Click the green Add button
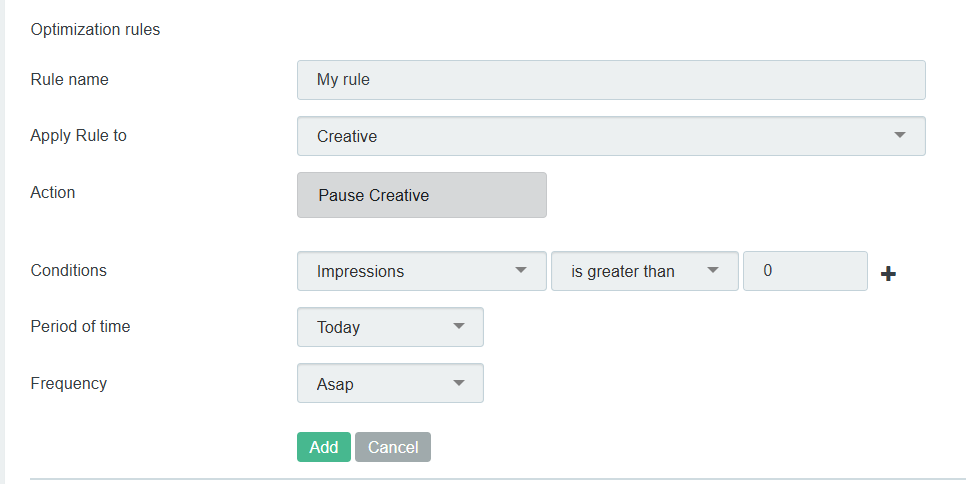The height and width of the screenshot is (484, 966). [323, 447]
